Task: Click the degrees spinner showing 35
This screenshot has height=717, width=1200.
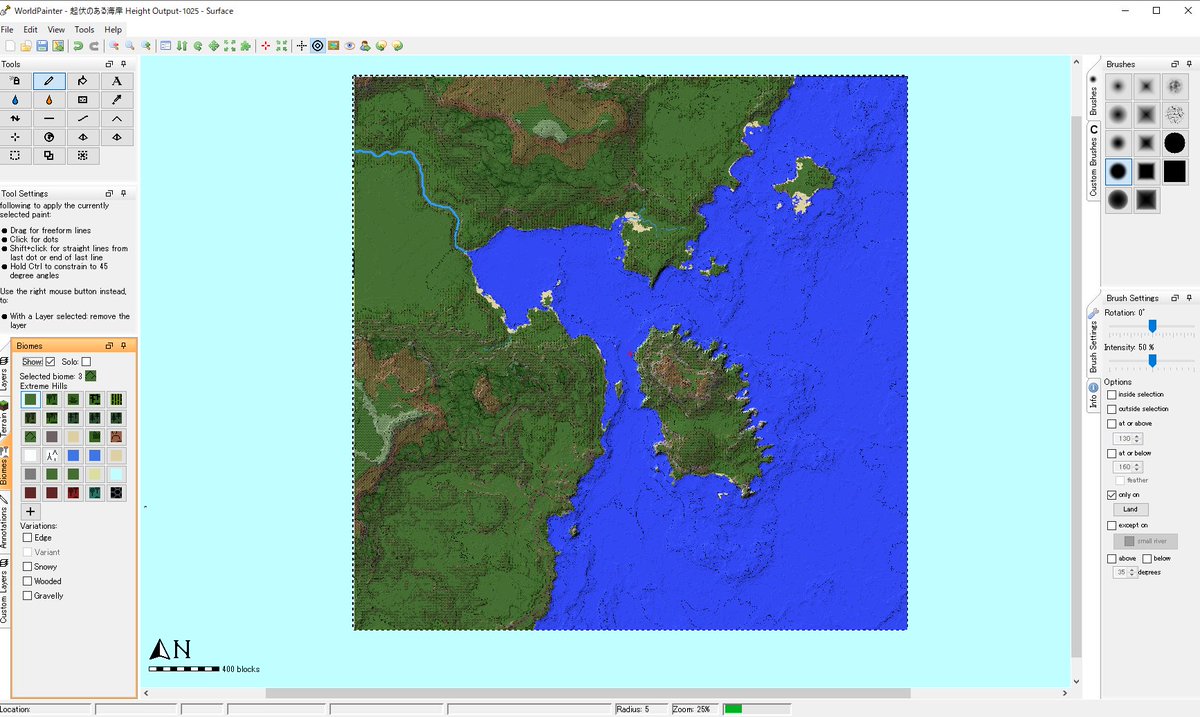Action: coord(1128,572)
